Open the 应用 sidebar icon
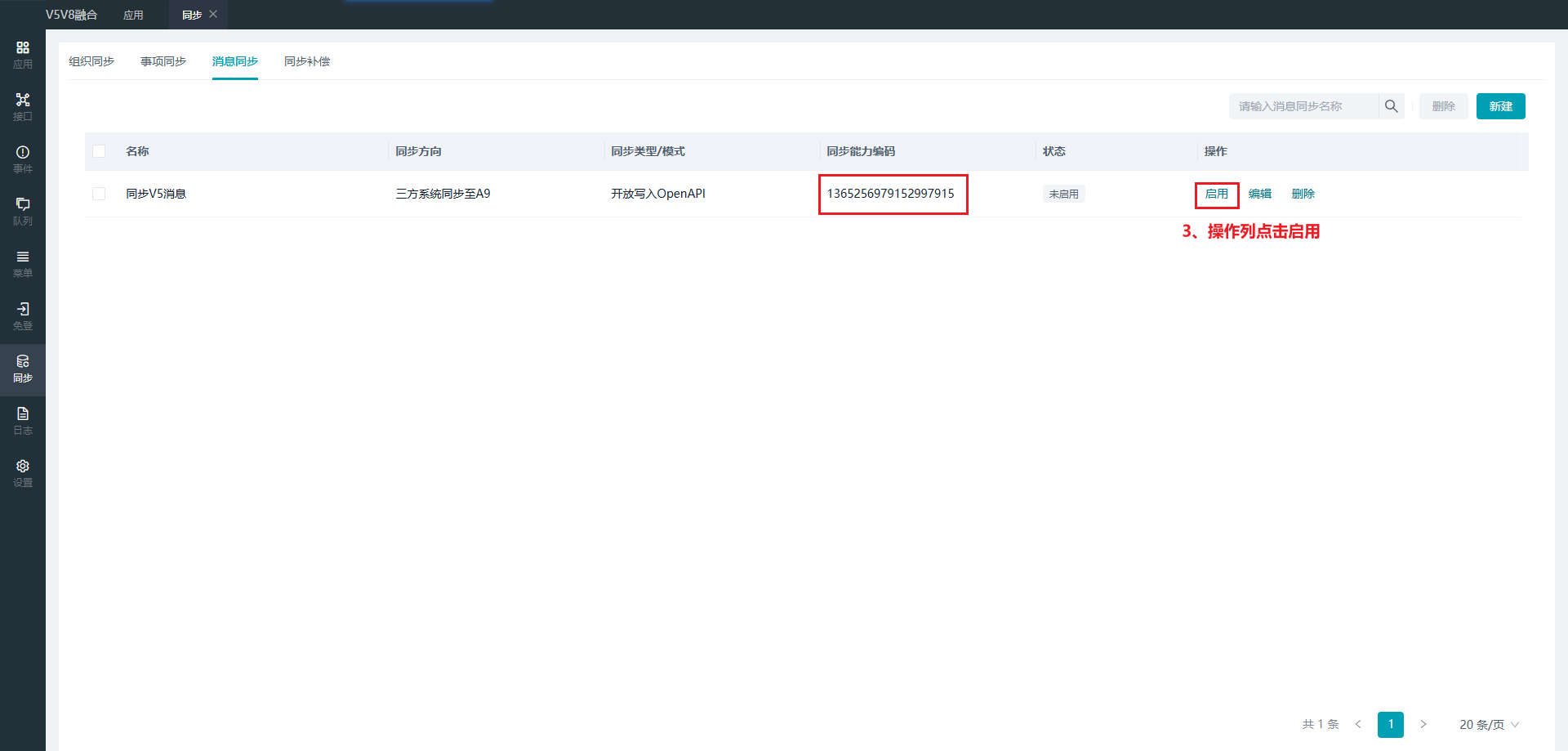 (x=23, y=55)
